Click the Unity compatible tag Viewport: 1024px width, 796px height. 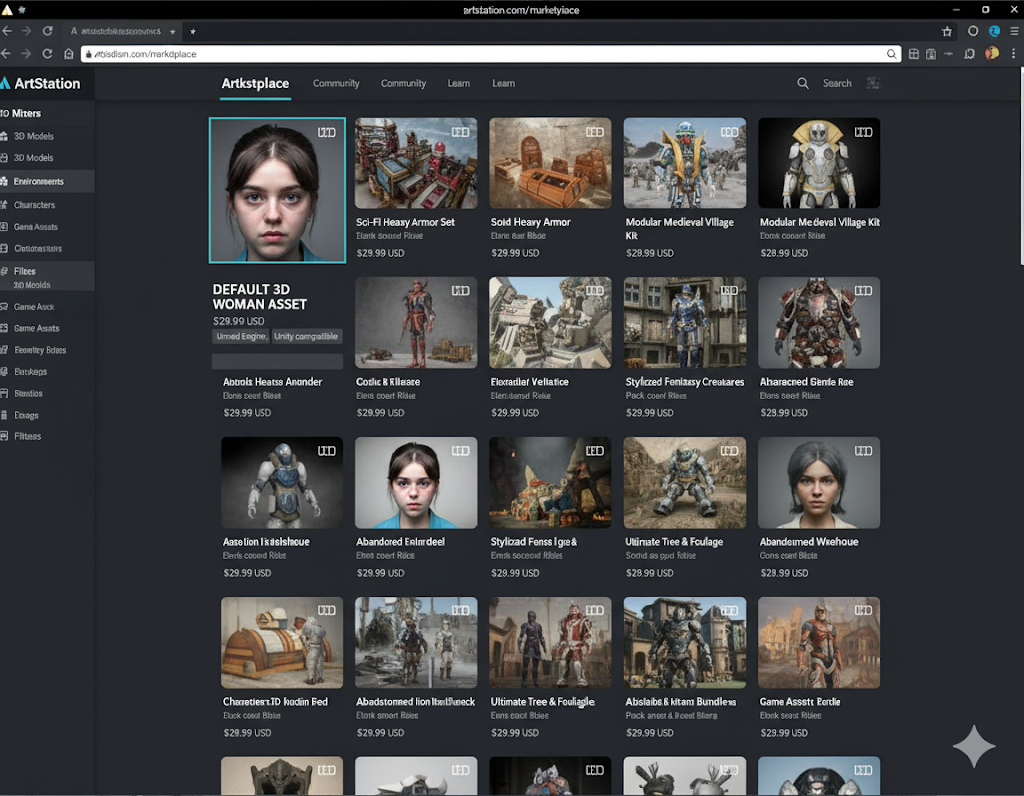[x=307, y=337]
